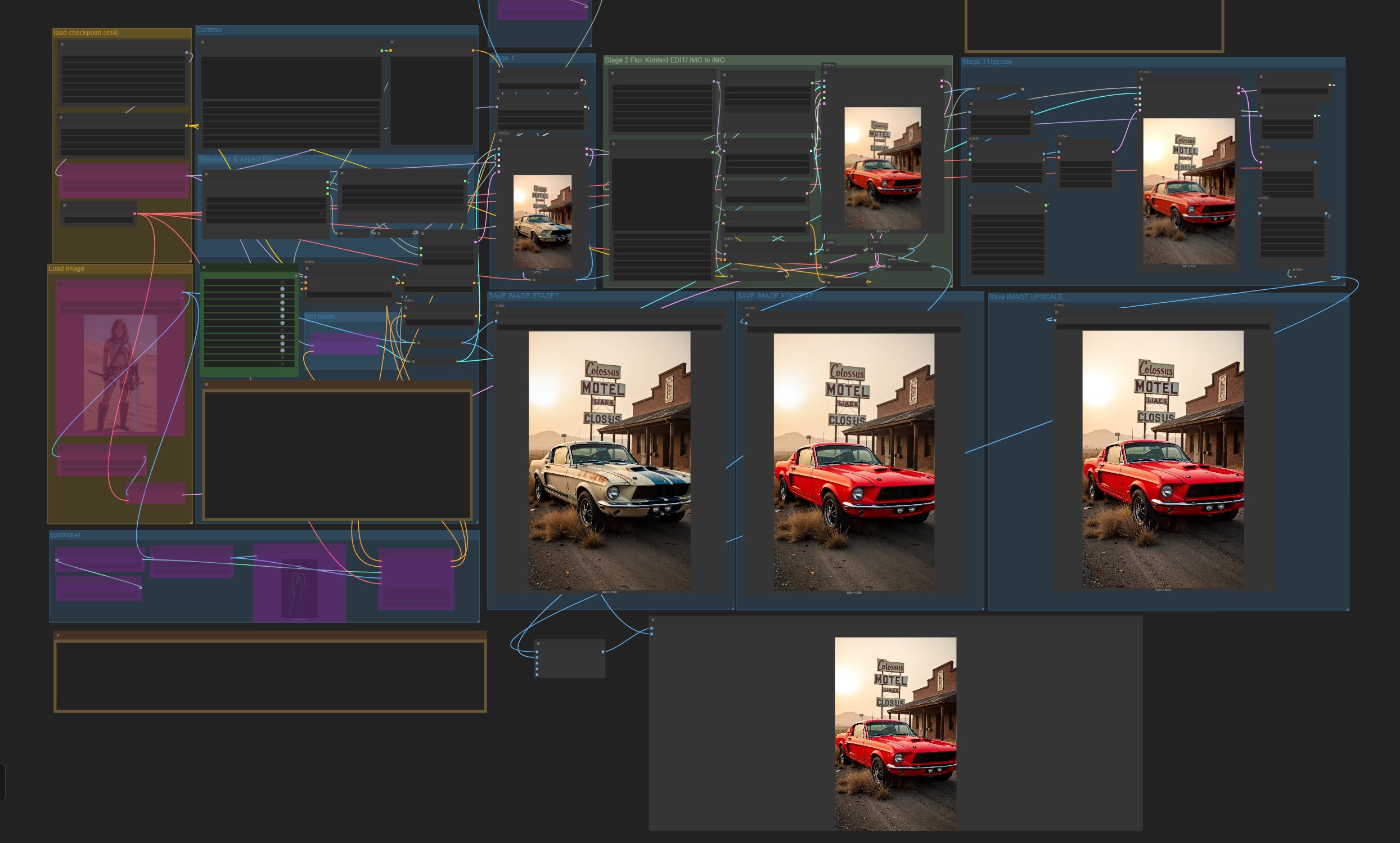Collapse the Stage 3 Upscale preview node
The width and height of the screenshot is (1400, 843).
[1142, 79]
